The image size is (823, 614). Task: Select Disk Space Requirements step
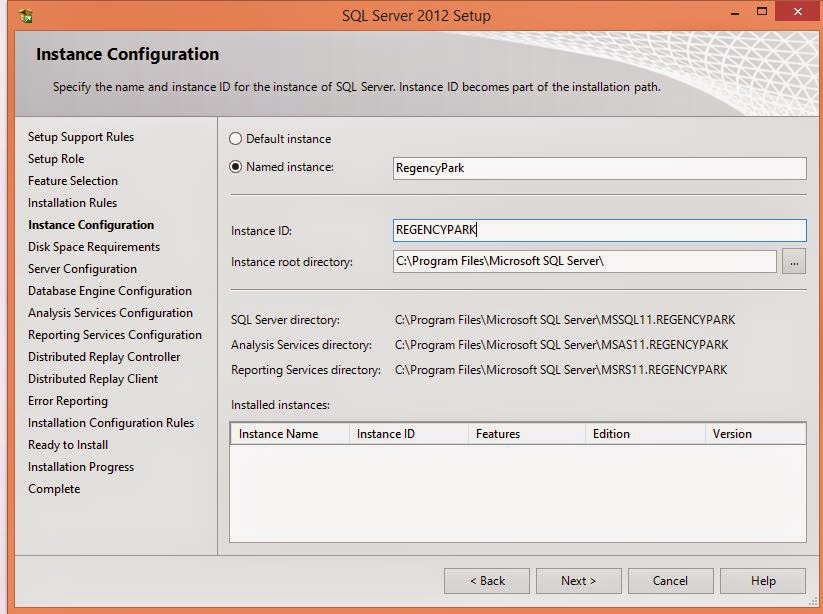click(x=94, y=247)
